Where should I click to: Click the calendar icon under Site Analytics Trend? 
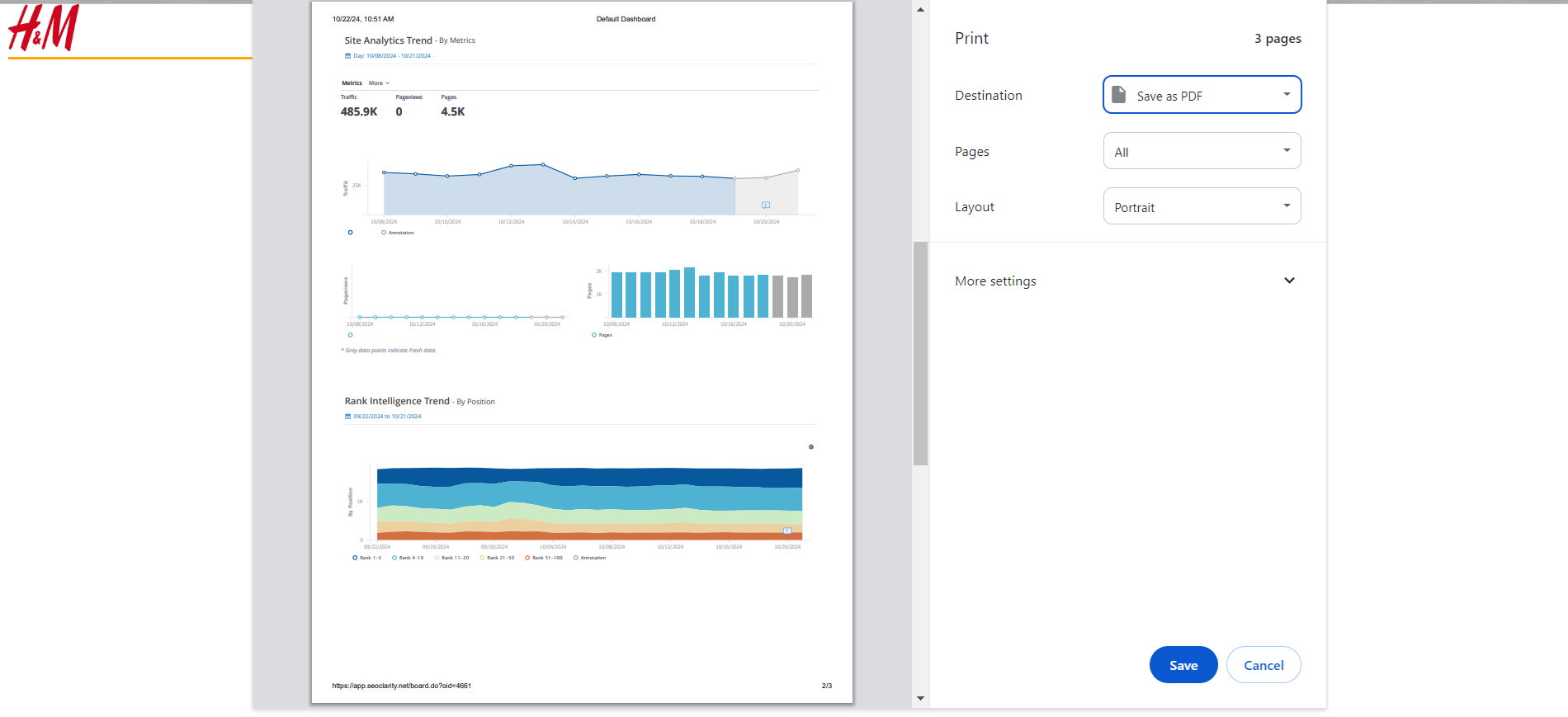click(347, 56)
